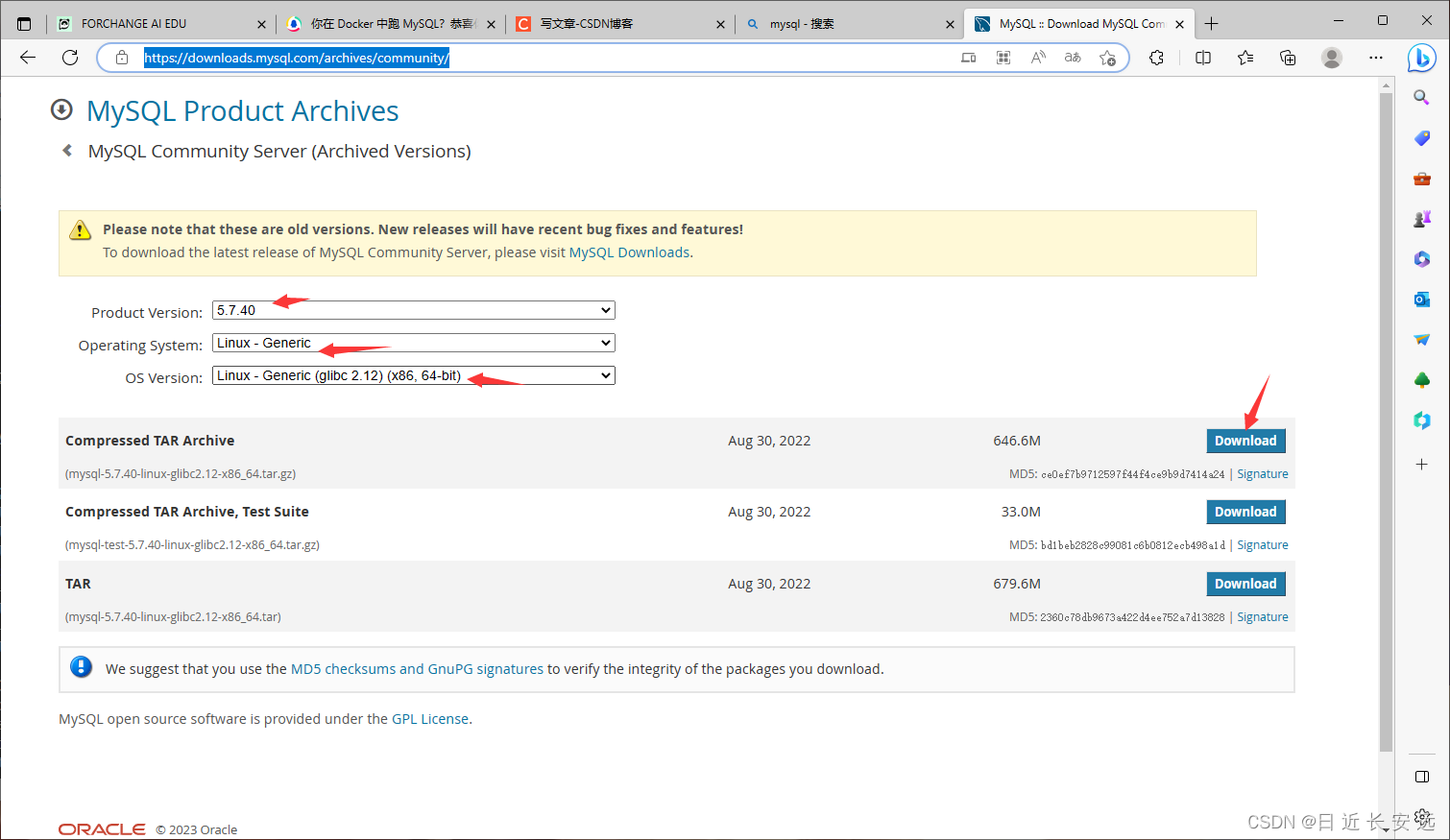
Task: Open the Product Version dropdown
Action: coord(414,310)
